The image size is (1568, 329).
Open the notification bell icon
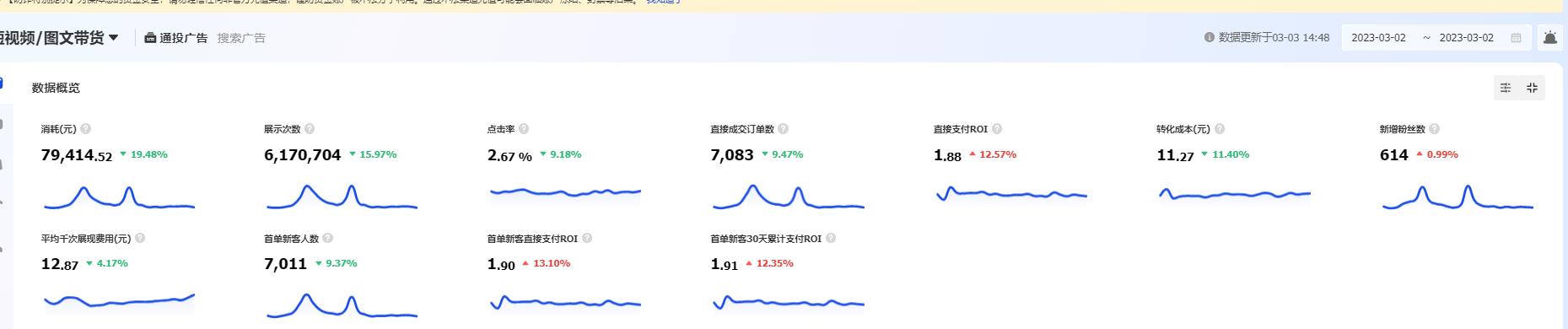pyautogui.click(x=1550, y=37)
